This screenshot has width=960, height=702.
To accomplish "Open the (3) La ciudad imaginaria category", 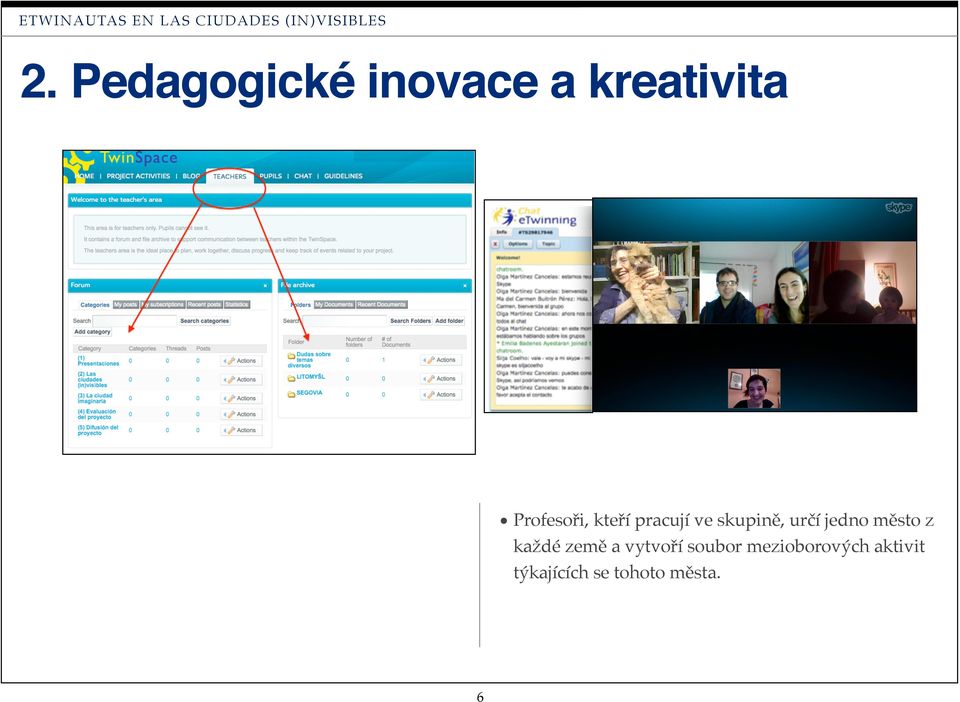I will coord(95,398).
